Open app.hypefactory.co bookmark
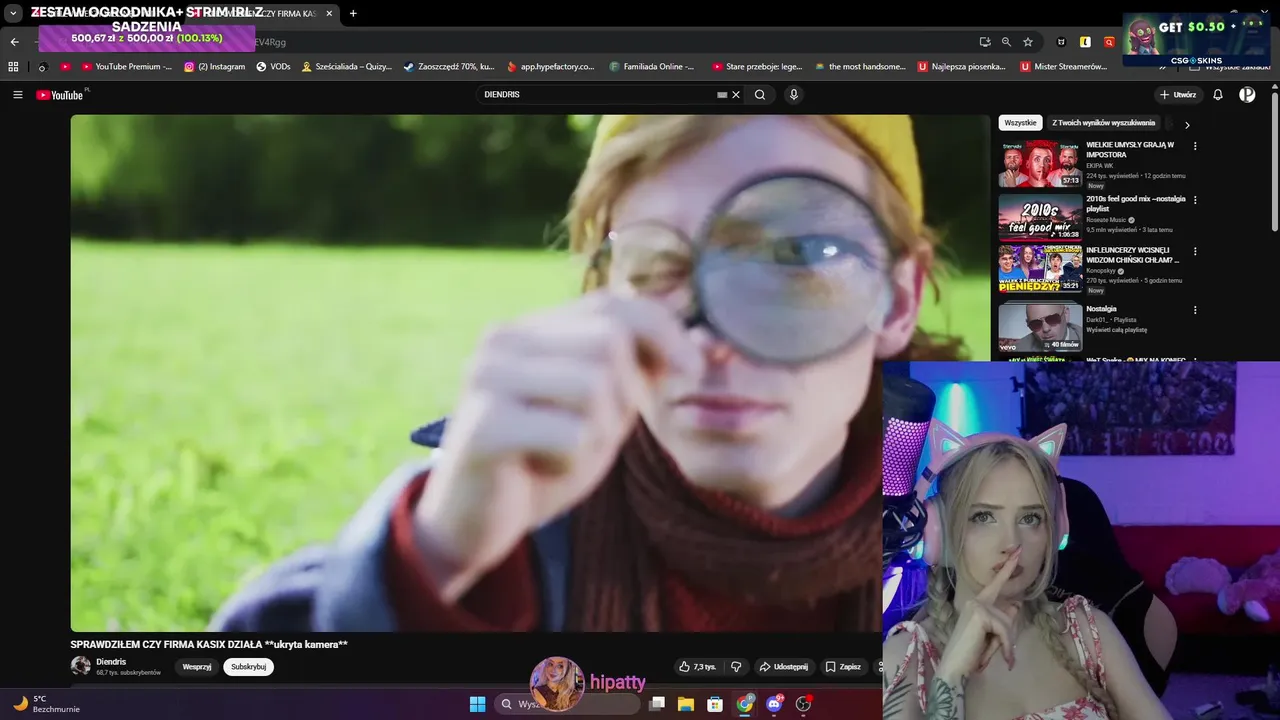The height and width of the screenshot is (720, 1280). pyautogui.click(x=550, y=67)
